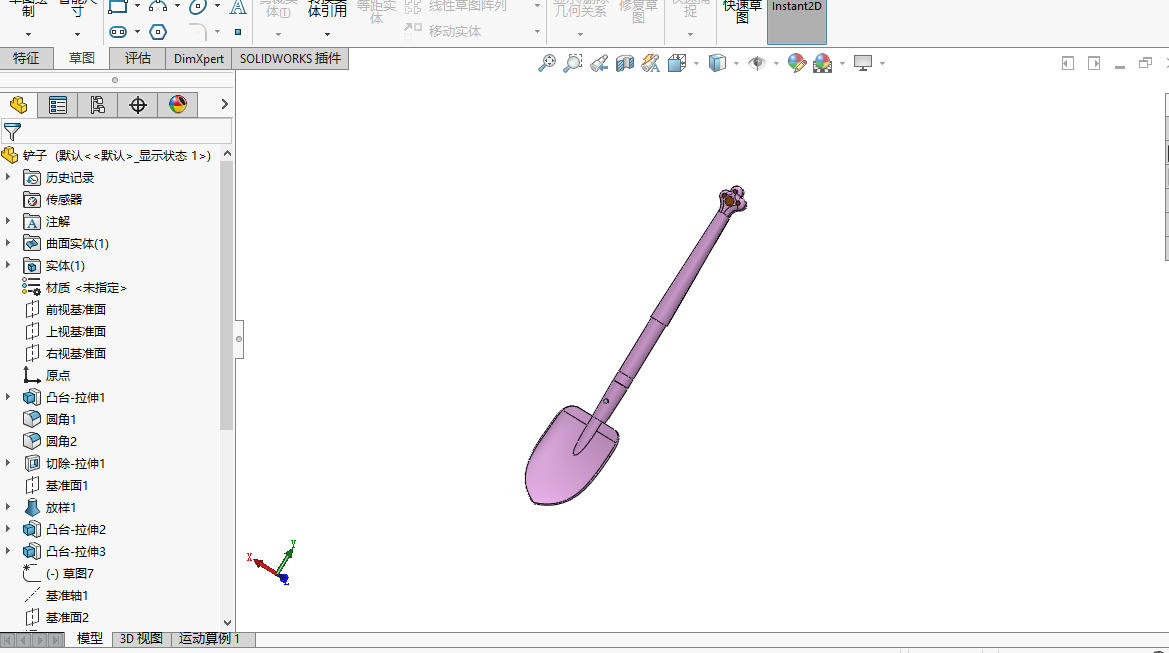Activate the Section View tool
The image size is (1169, 653).
(x=625, y=63)
